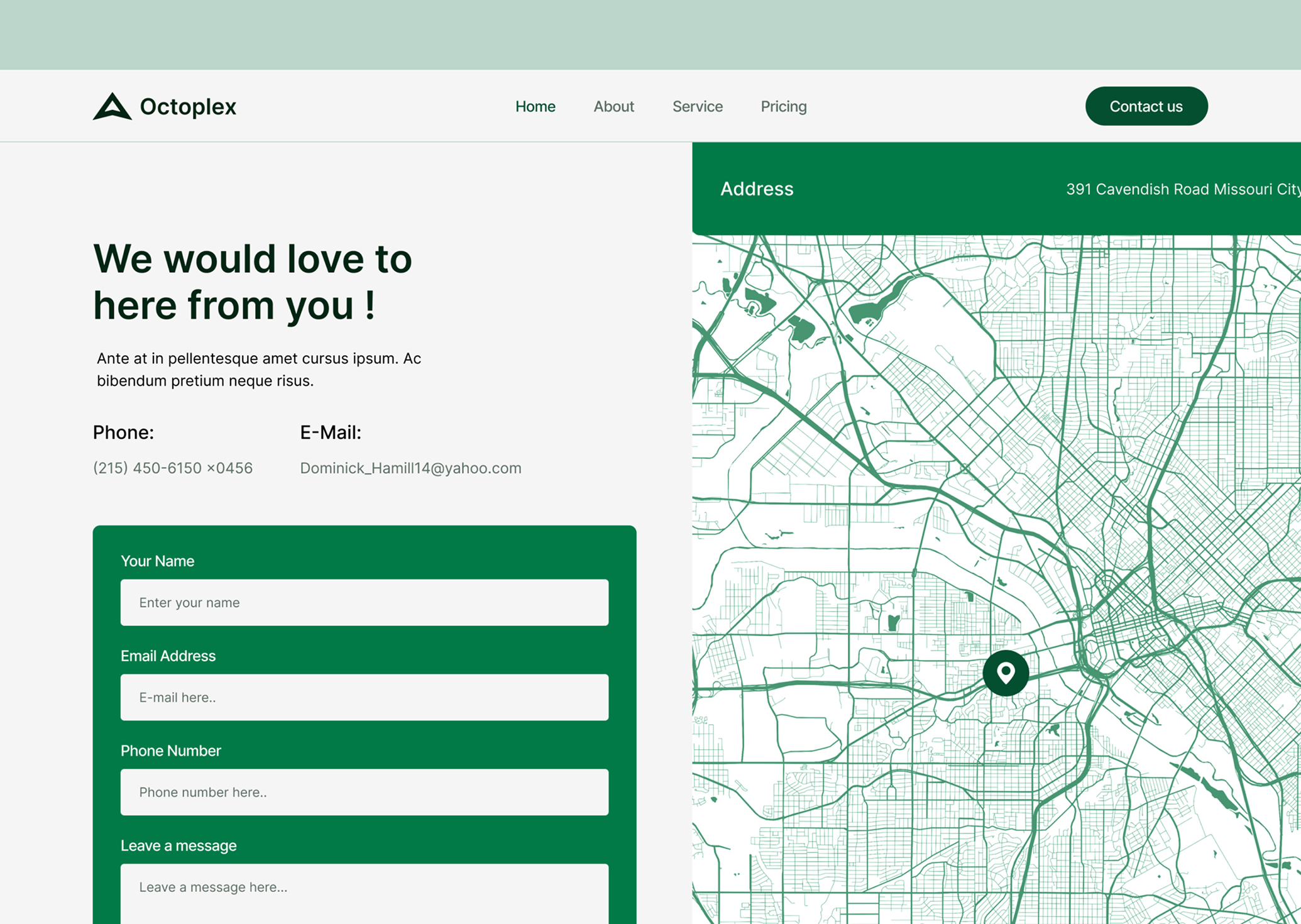
Task: Click the Octoplex triangle logo icon
Action: tap(112, 106)
